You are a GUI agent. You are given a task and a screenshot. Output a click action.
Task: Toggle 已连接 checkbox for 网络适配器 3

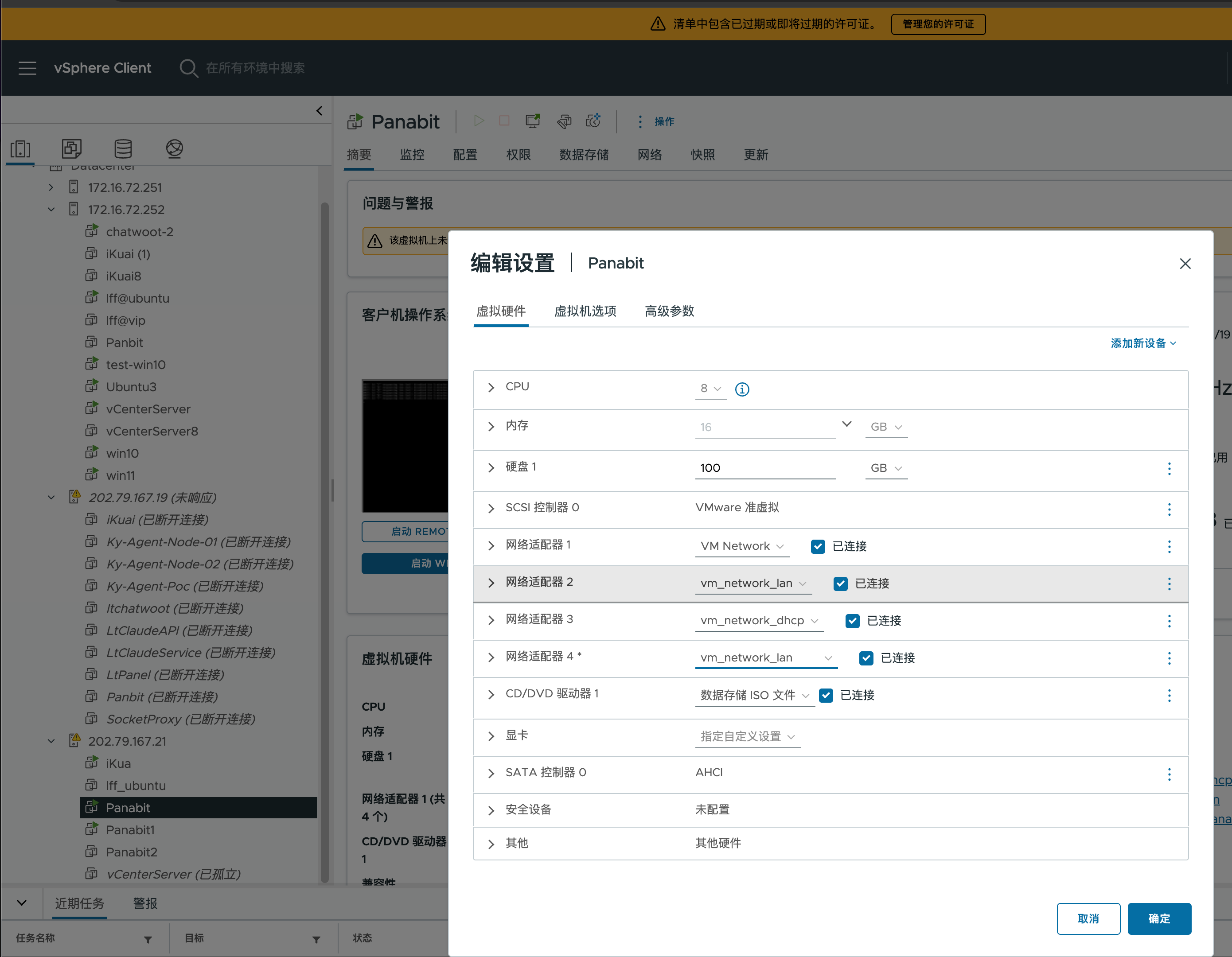click(852, 621)
